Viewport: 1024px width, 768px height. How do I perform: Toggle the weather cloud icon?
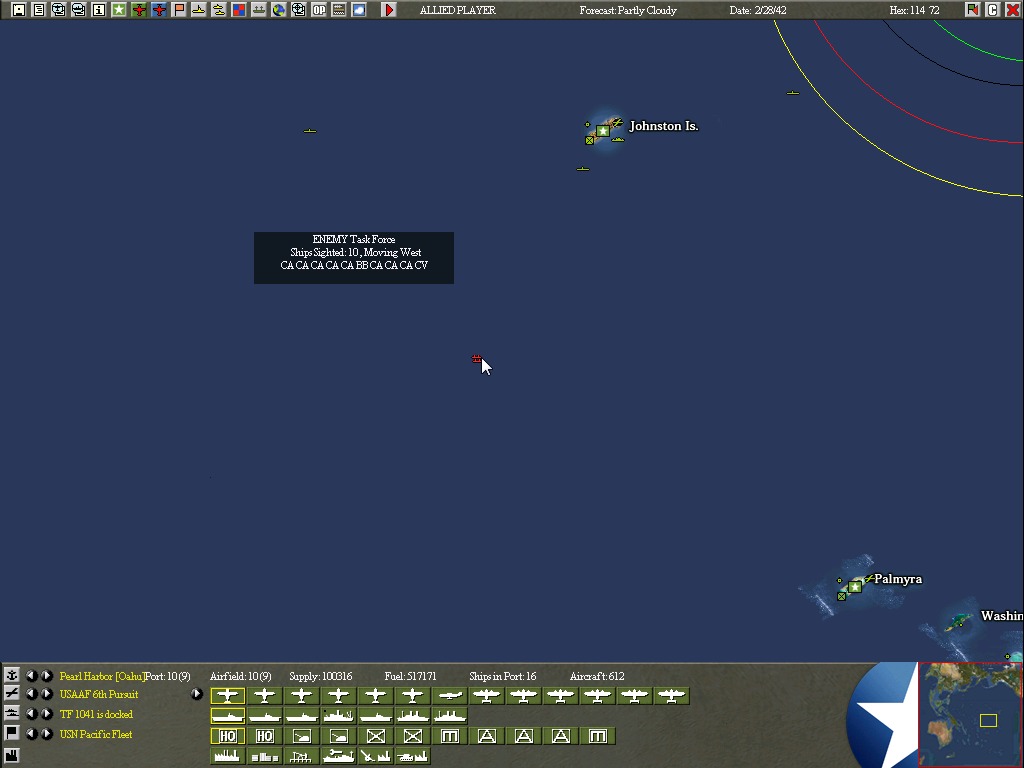[359, 10]
